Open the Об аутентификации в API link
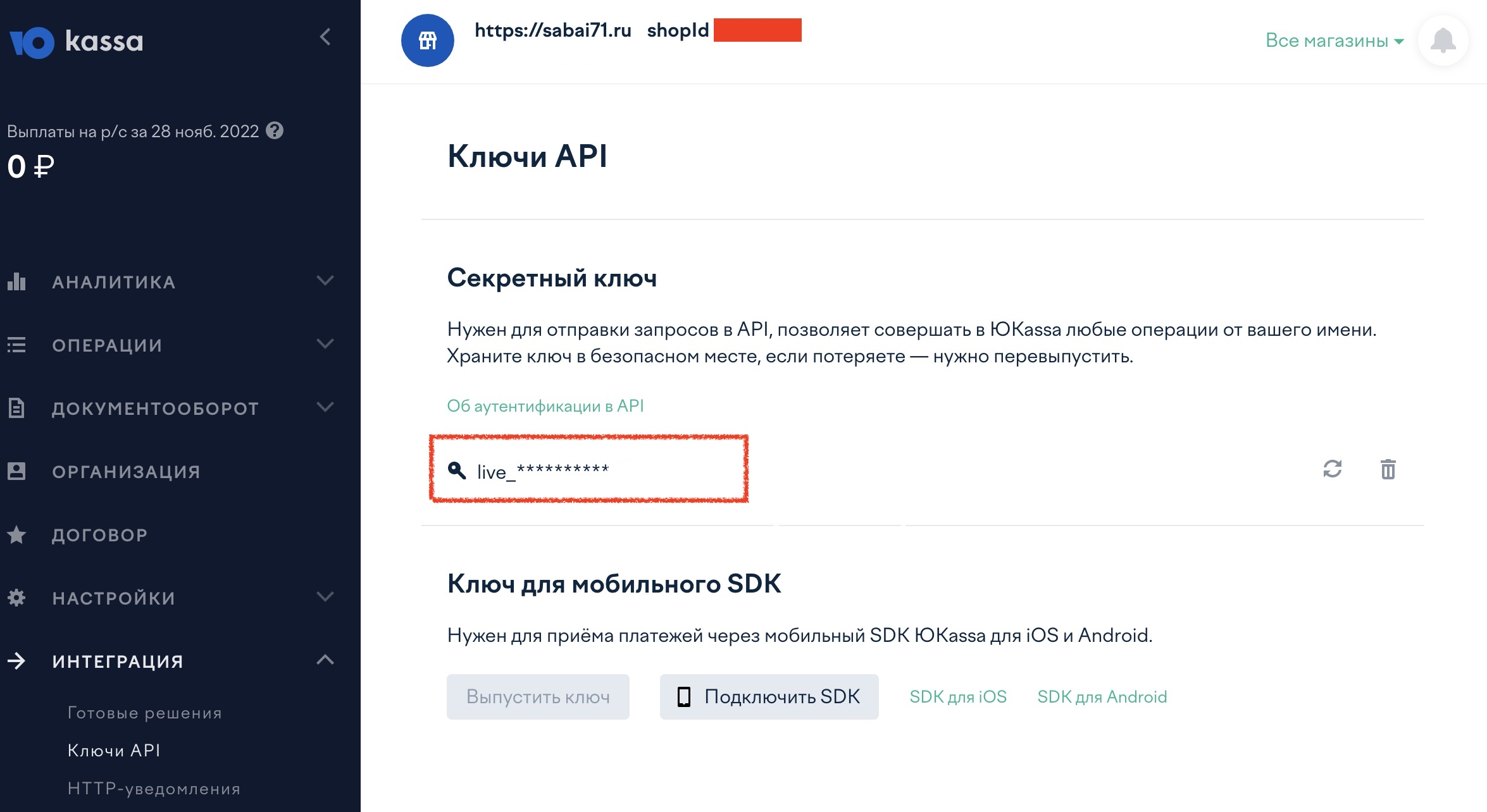1487x812 pixels. pyautogui.click(x=545, y=406)
